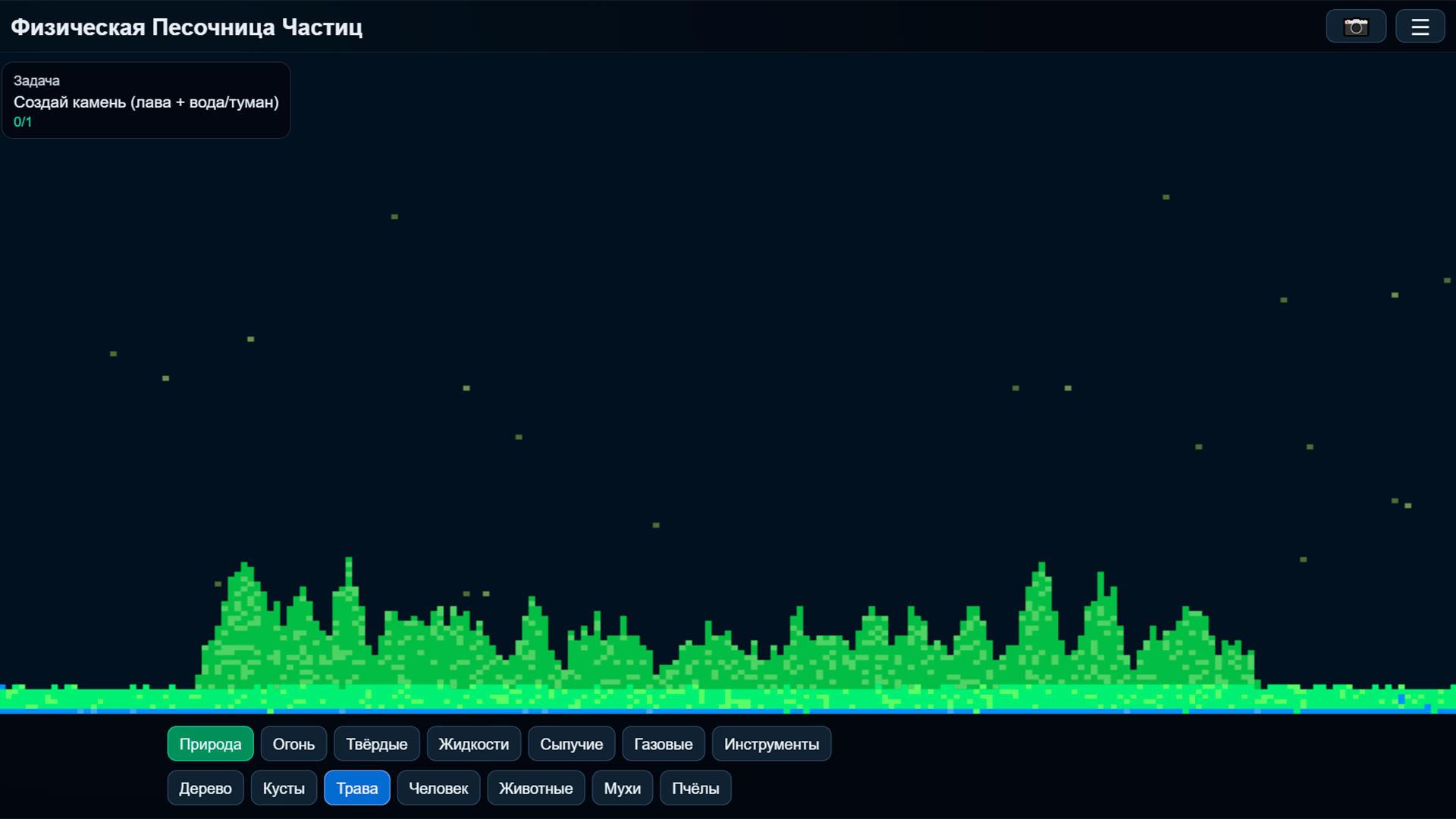Select the Пчёлы element
This screenshot has height=819, width=1456.
[695, 788]
